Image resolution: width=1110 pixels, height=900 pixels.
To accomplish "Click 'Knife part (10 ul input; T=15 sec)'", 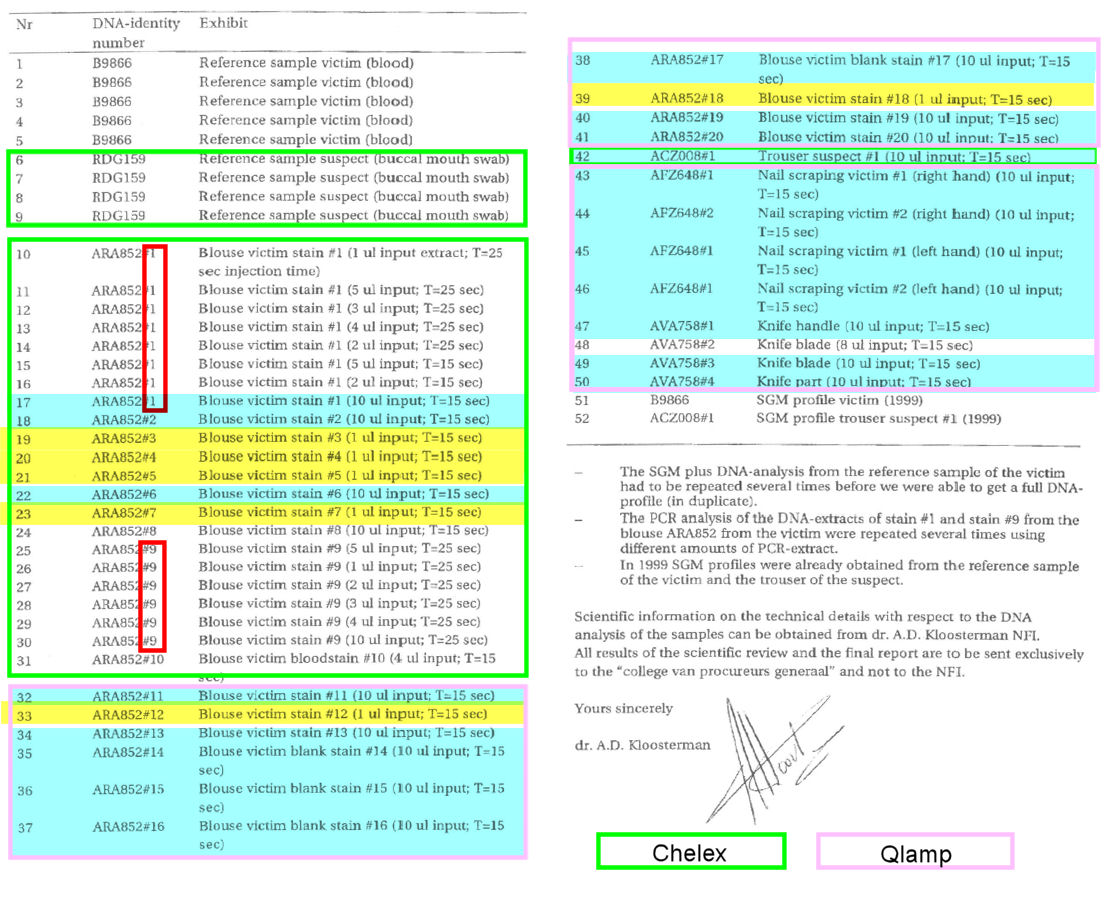I will coord(864,382).
